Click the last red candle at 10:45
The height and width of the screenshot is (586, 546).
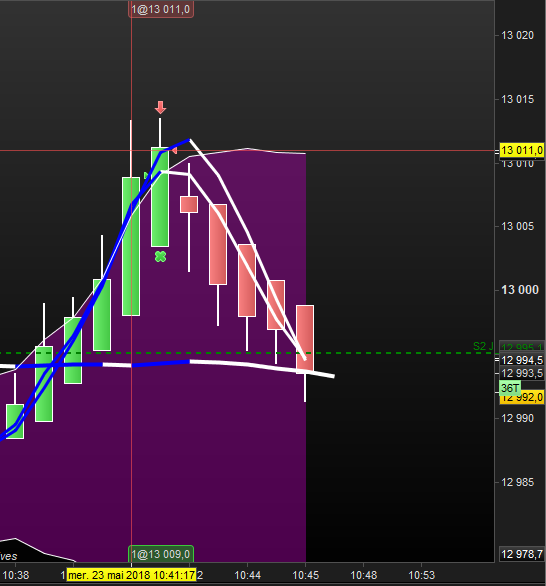pyautogui.click(x=305, y=339)
